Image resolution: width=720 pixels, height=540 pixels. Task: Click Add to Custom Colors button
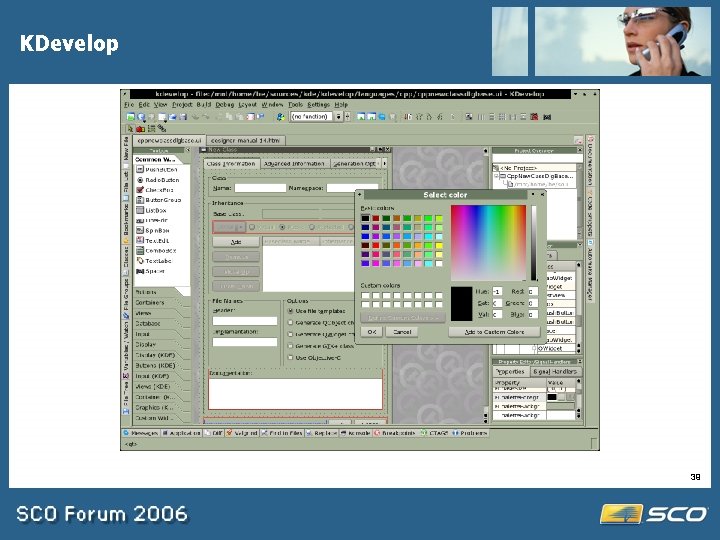pos(494,332)
